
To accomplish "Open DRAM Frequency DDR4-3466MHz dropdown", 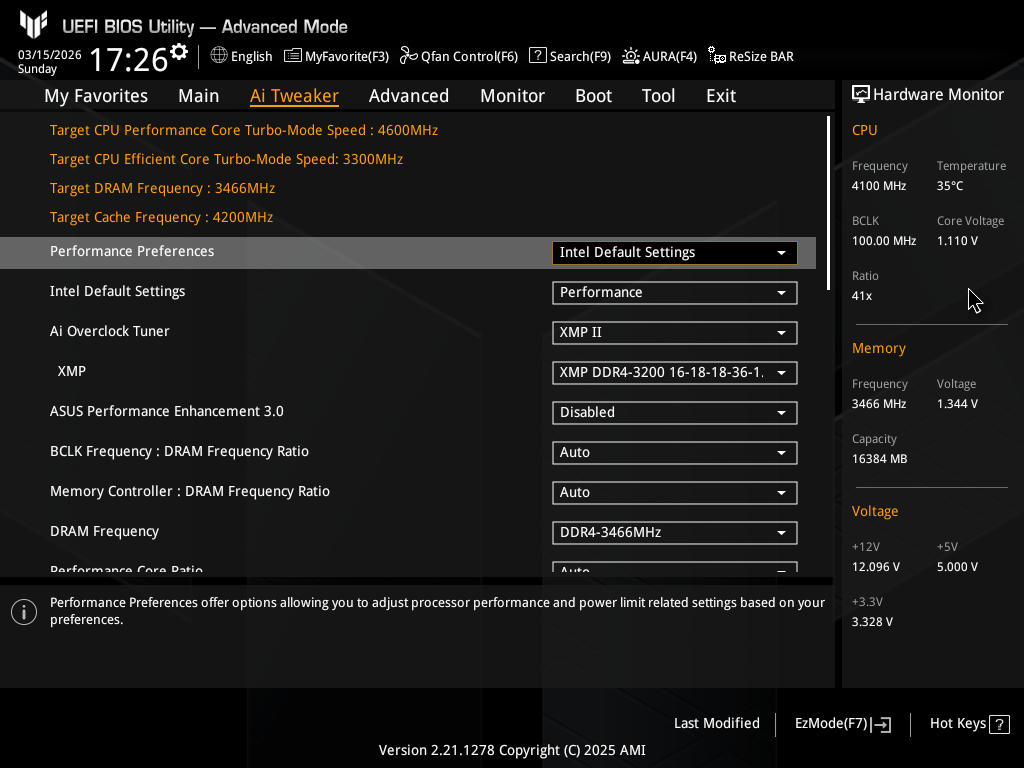I will 675,532.
